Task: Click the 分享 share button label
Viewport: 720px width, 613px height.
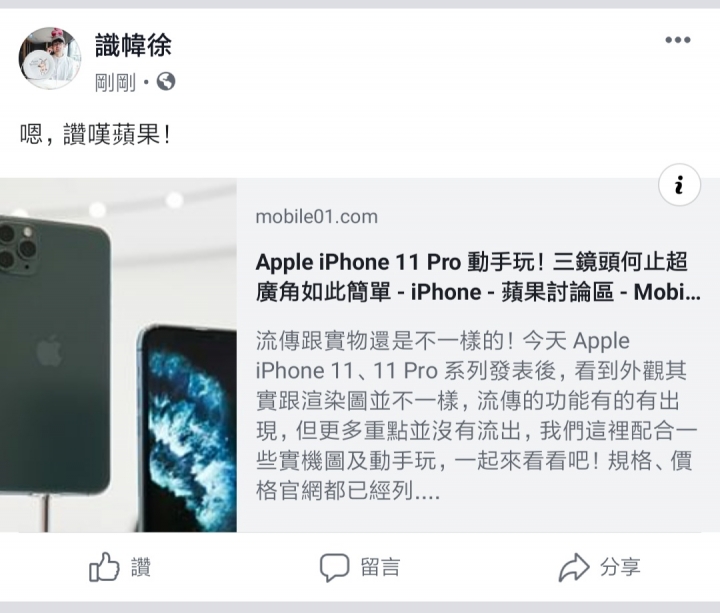Action: (x=620, y=567)
